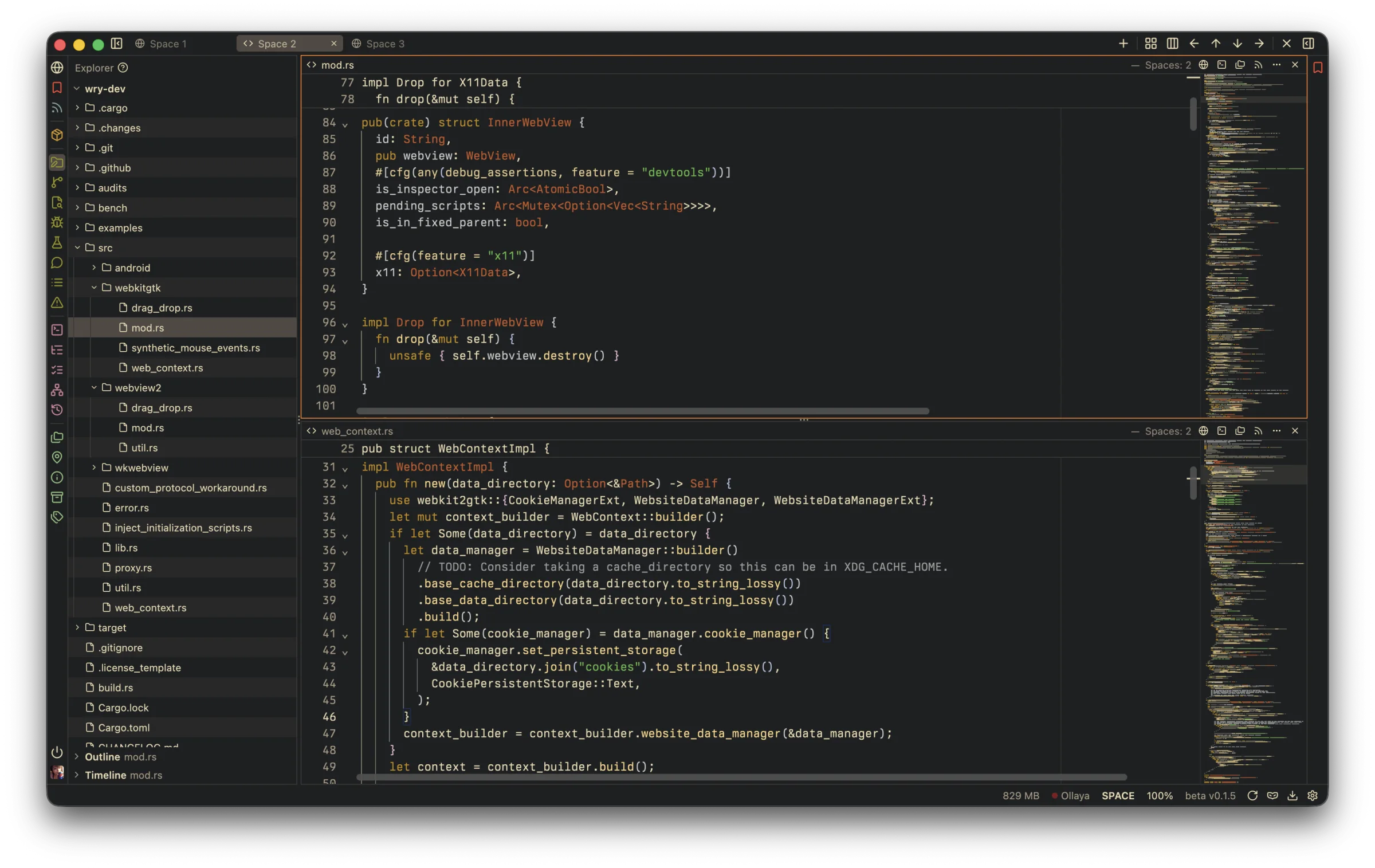Collapse the src folder
Screen dimensions: 1375x868
[77, 248]
